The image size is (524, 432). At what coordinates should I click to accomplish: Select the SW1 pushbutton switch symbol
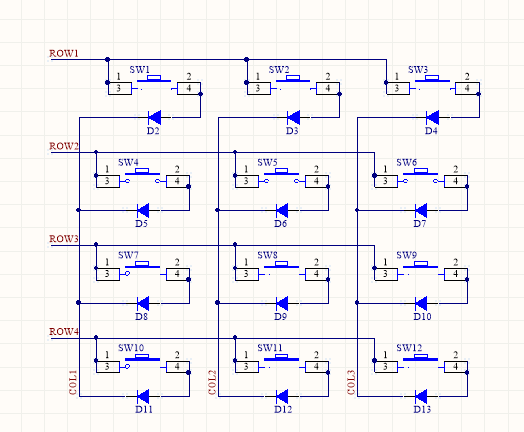154,85
